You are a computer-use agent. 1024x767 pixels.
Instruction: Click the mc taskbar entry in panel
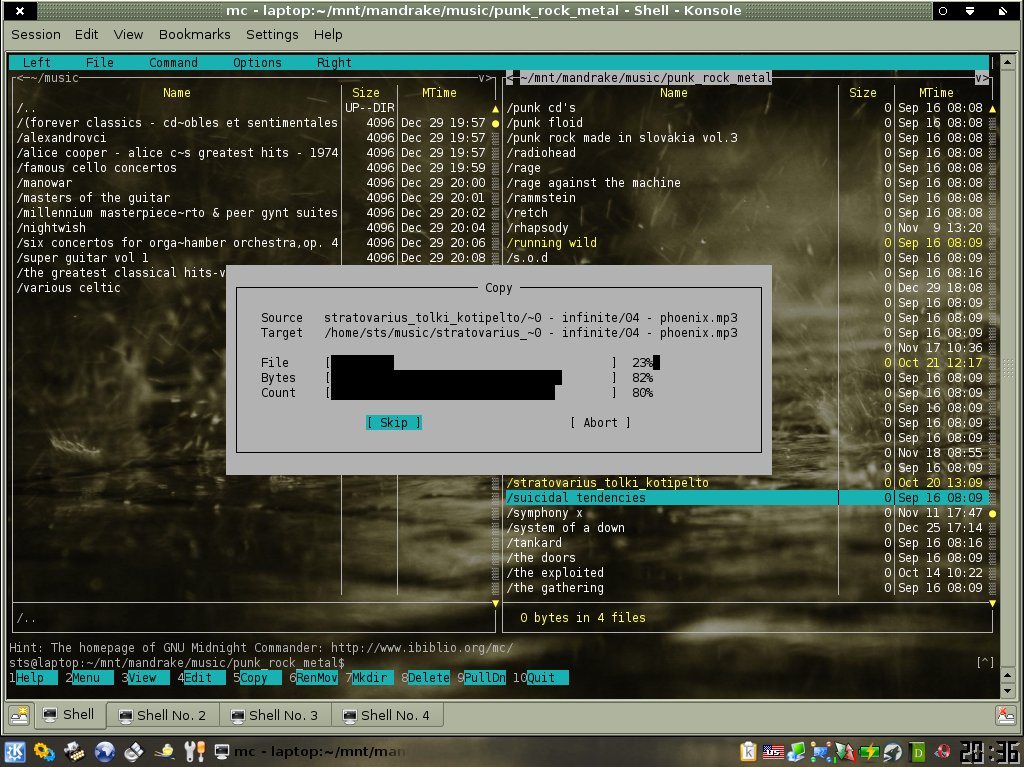tap(310, 752)
